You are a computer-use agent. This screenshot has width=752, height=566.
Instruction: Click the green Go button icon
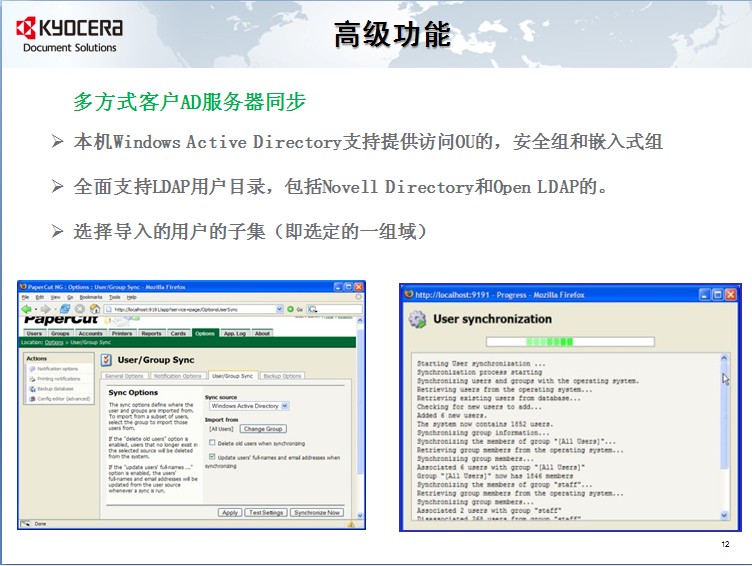tap(289, 309)
